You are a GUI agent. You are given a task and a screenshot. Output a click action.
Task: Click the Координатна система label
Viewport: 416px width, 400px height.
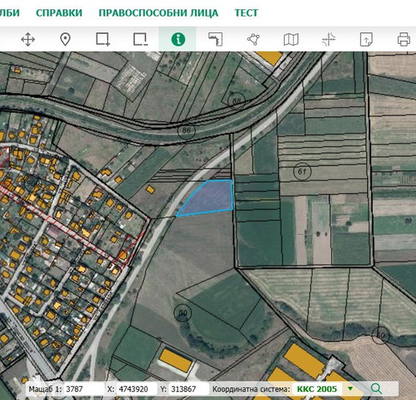[251, 389]
